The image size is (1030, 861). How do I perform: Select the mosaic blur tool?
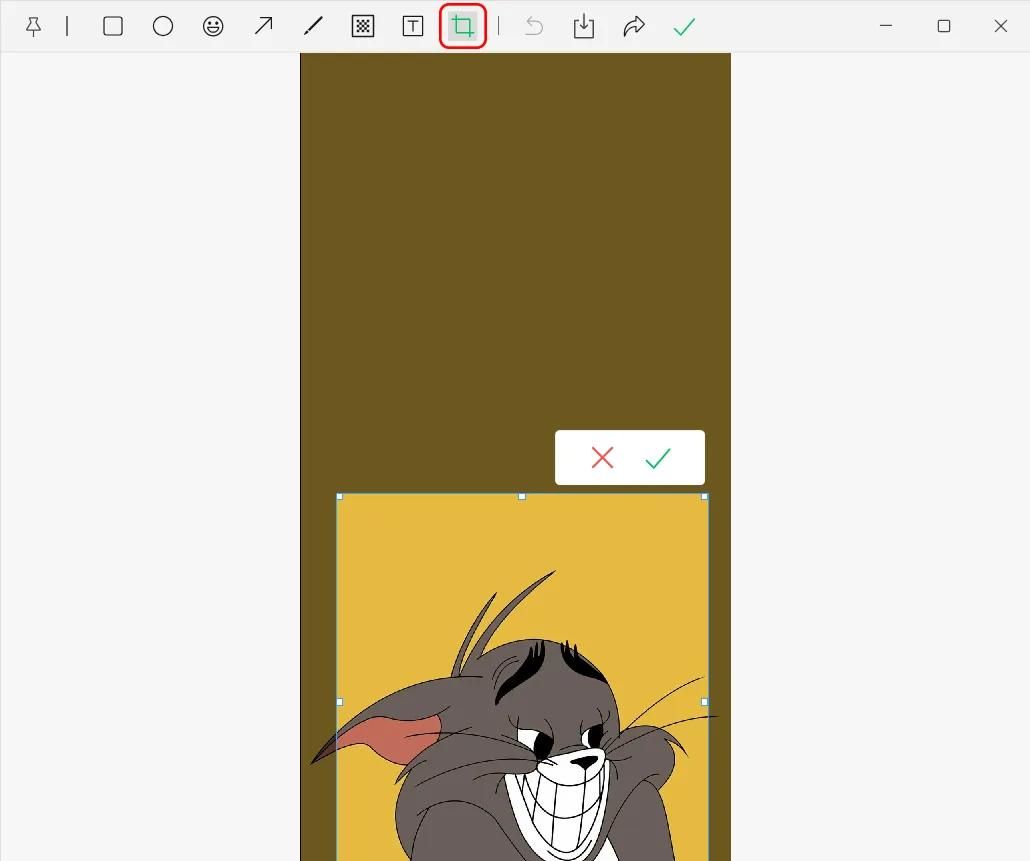tap(363, 27)
